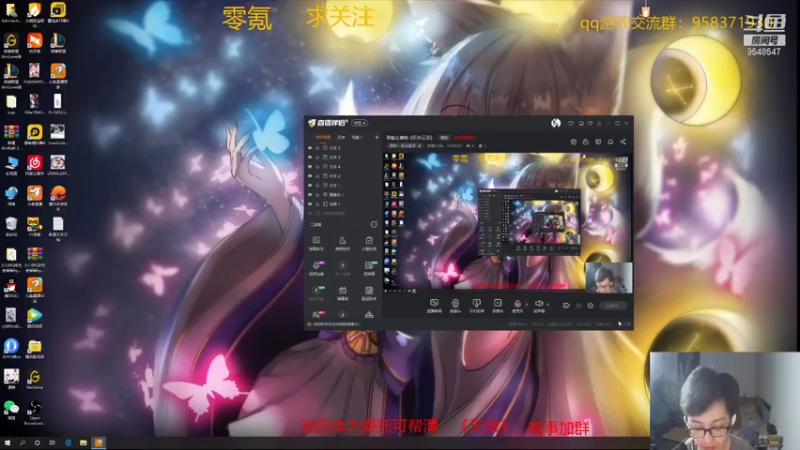Viewport: 800px width, 450px height.
Task: Hide the 全屏 1 fullscreen layer eye icon
Action: point(310,204)
